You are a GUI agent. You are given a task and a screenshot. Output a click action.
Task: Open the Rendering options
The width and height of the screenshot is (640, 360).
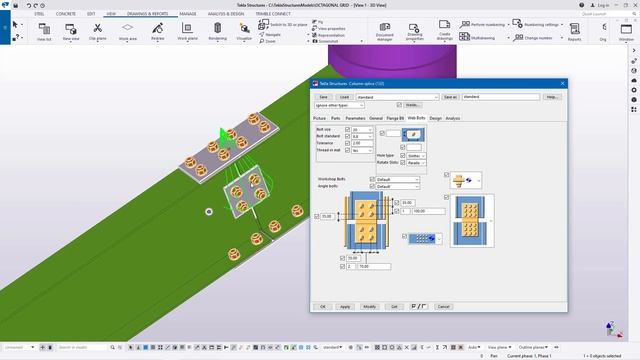coord(218,32)
